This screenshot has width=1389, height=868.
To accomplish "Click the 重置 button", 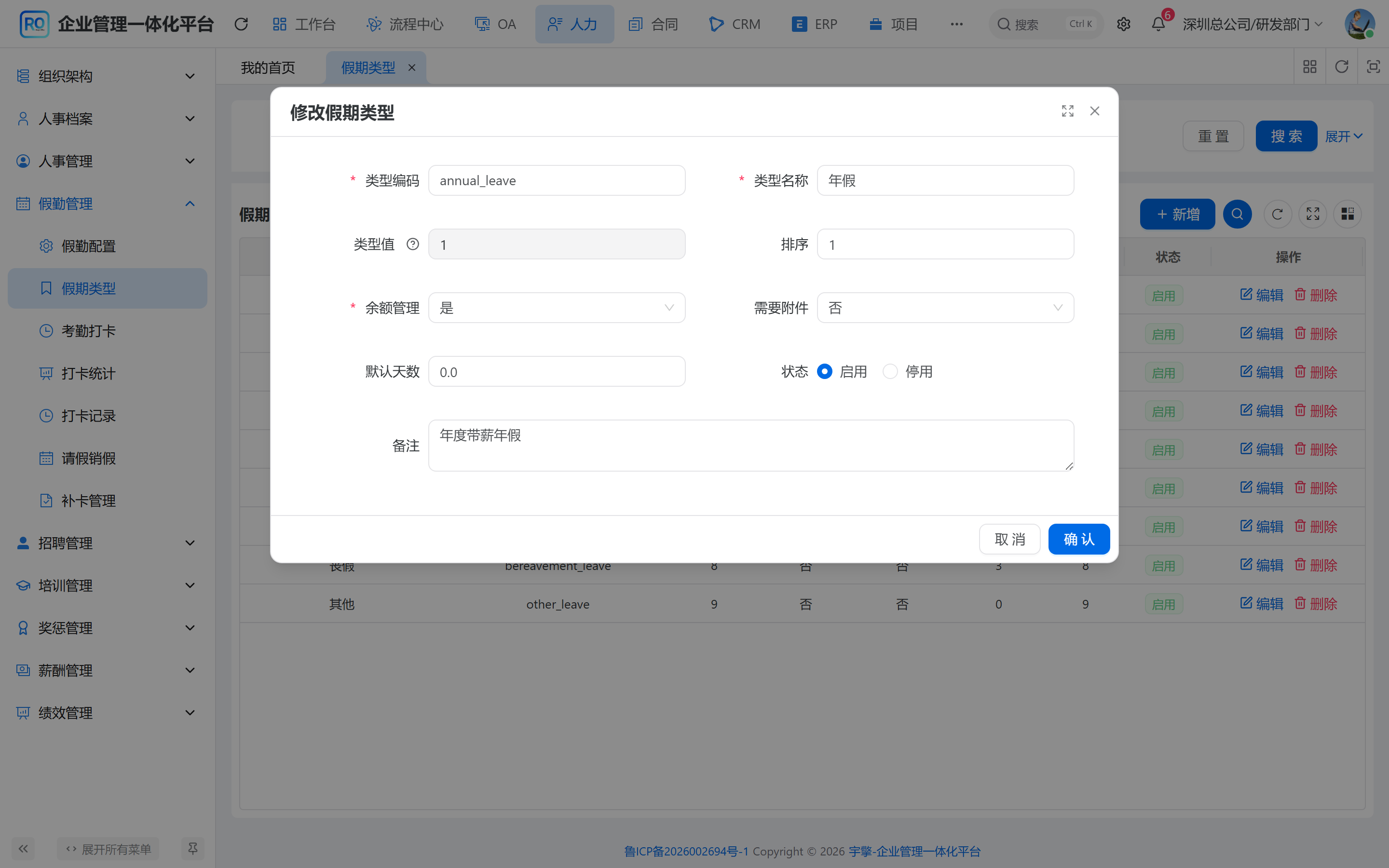I will coord(1213,136).
